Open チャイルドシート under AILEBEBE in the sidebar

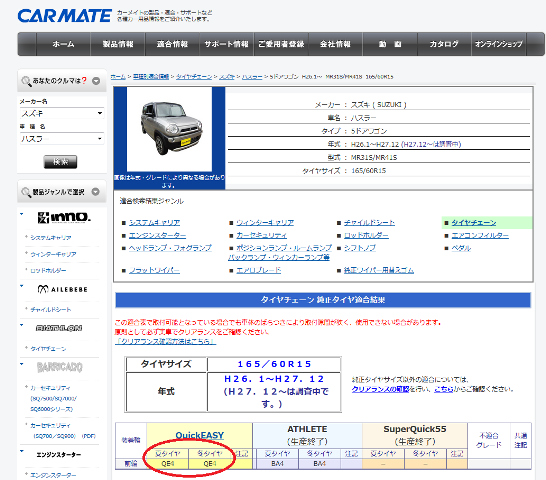point(51,309)
